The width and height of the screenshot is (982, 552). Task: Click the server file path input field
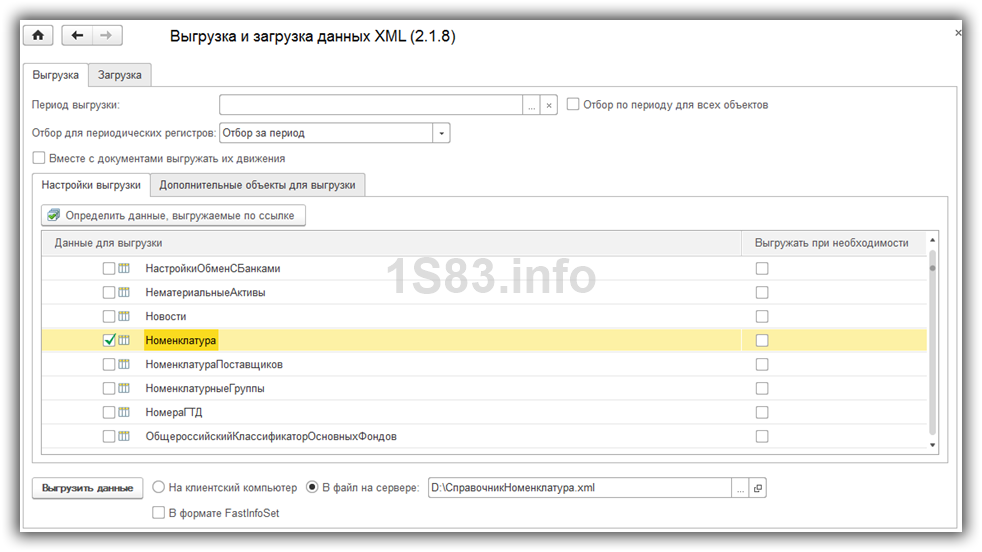click(578, 488)
